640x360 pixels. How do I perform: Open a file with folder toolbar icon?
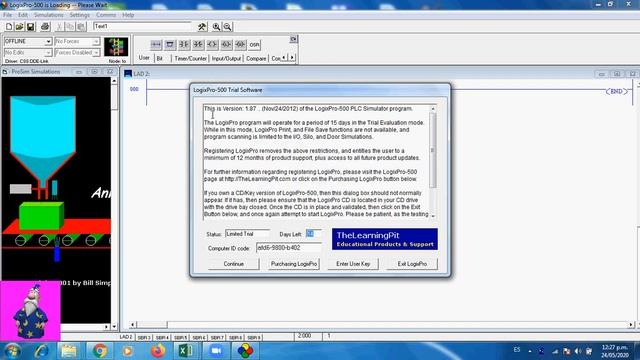19,27
